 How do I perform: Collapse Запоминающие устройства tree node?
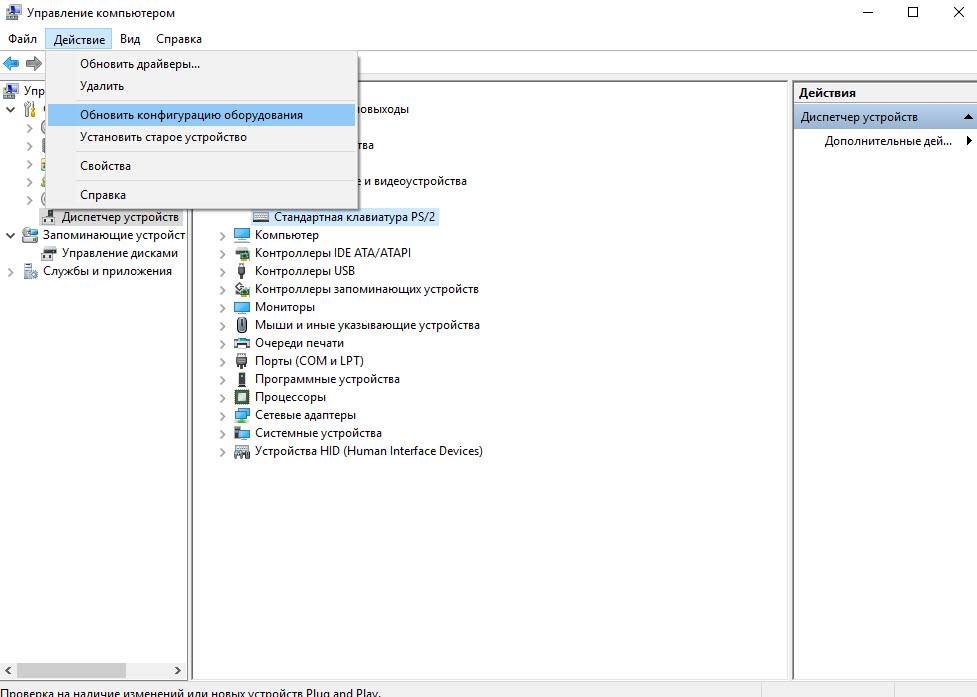click(11, 236)
